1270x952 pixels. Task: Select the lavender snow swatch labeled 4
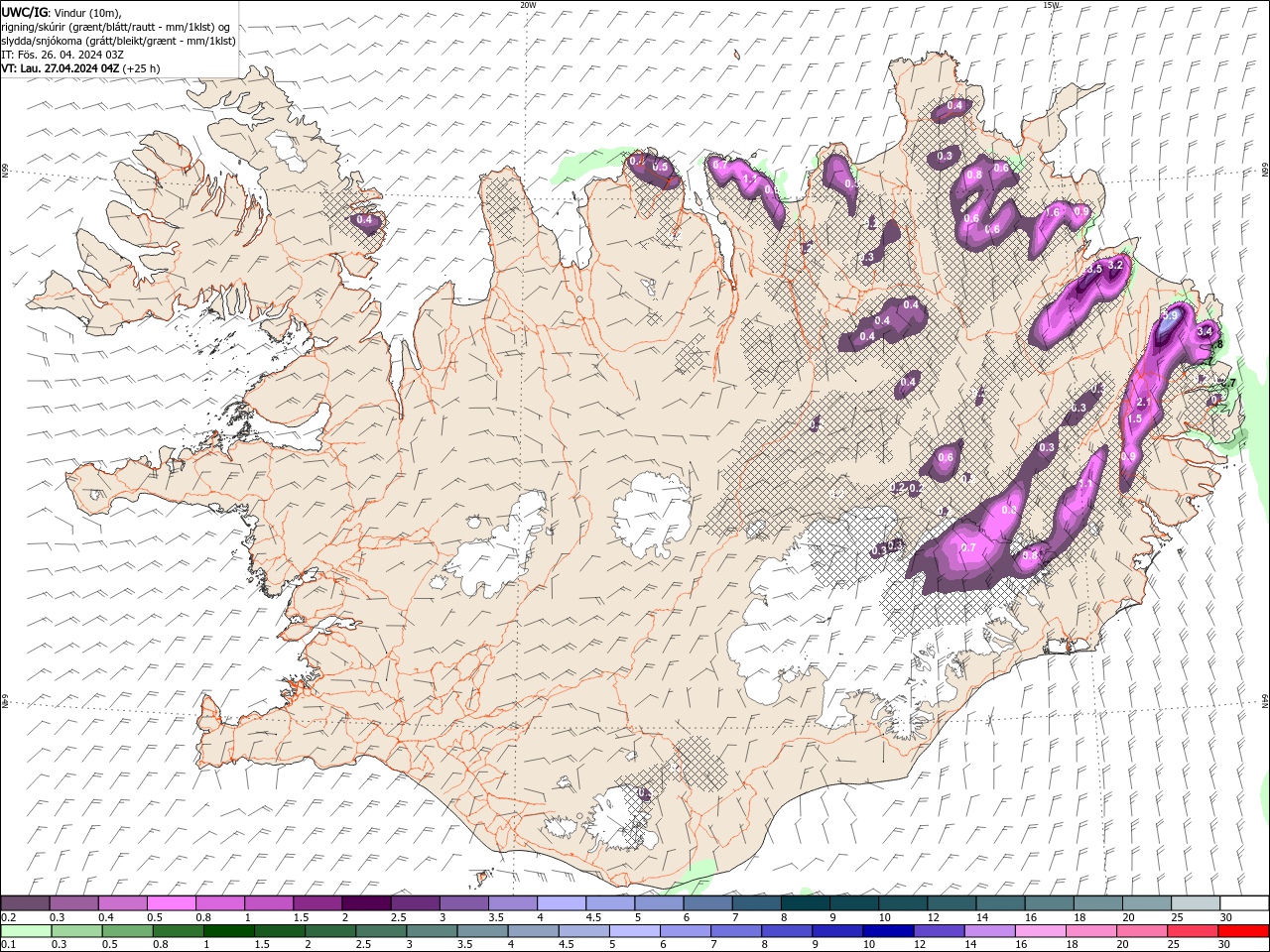pyautogui.click(x=562, y=903)
